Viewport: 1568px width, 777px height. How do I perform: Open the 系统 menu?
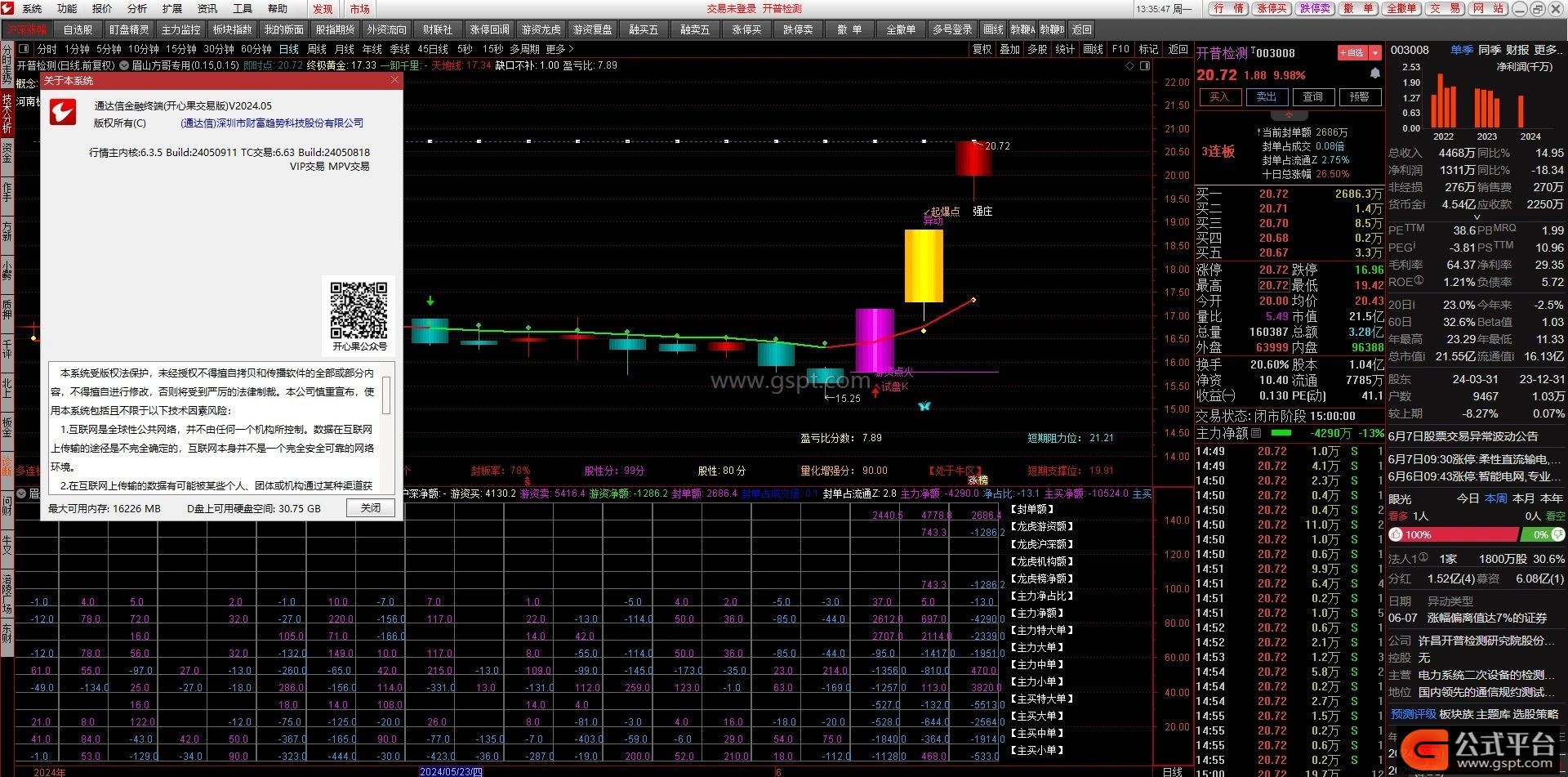tap(32, 9)
